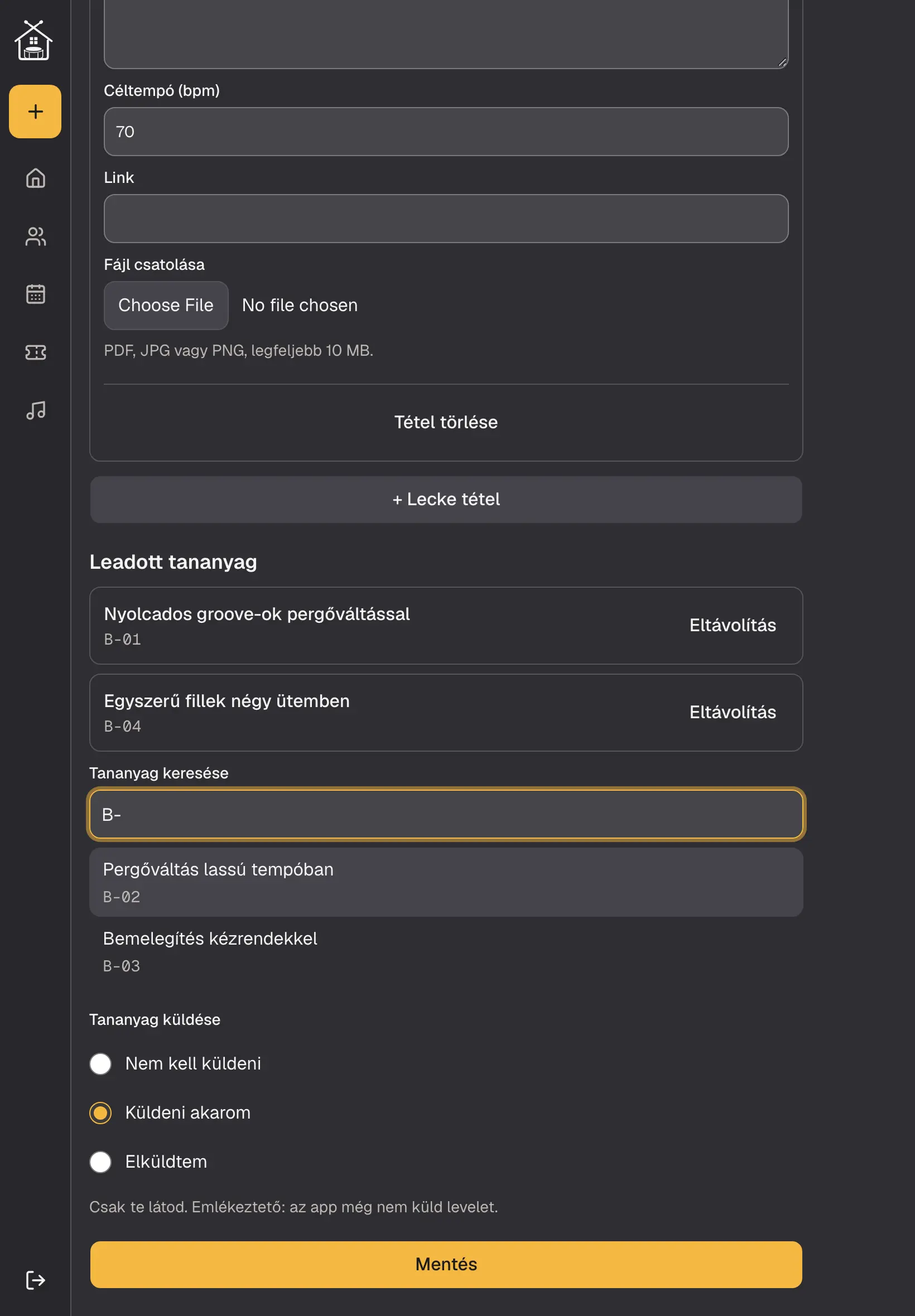Viewport: 915px width, 1316px height.
Task: Click the 'Tétel törlése' button
Action: click(446, 422)
